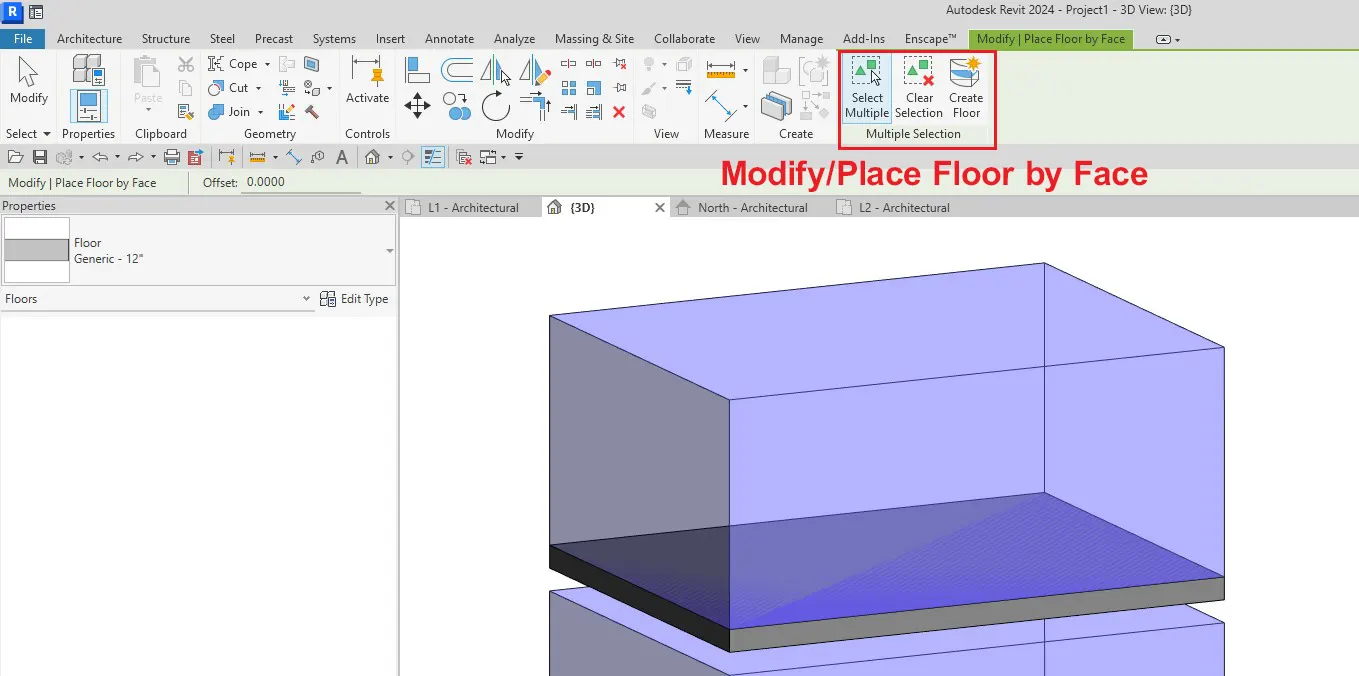
Task: Click the Redo arrow in quick access toolbar
Action: (x=136, y=157)
